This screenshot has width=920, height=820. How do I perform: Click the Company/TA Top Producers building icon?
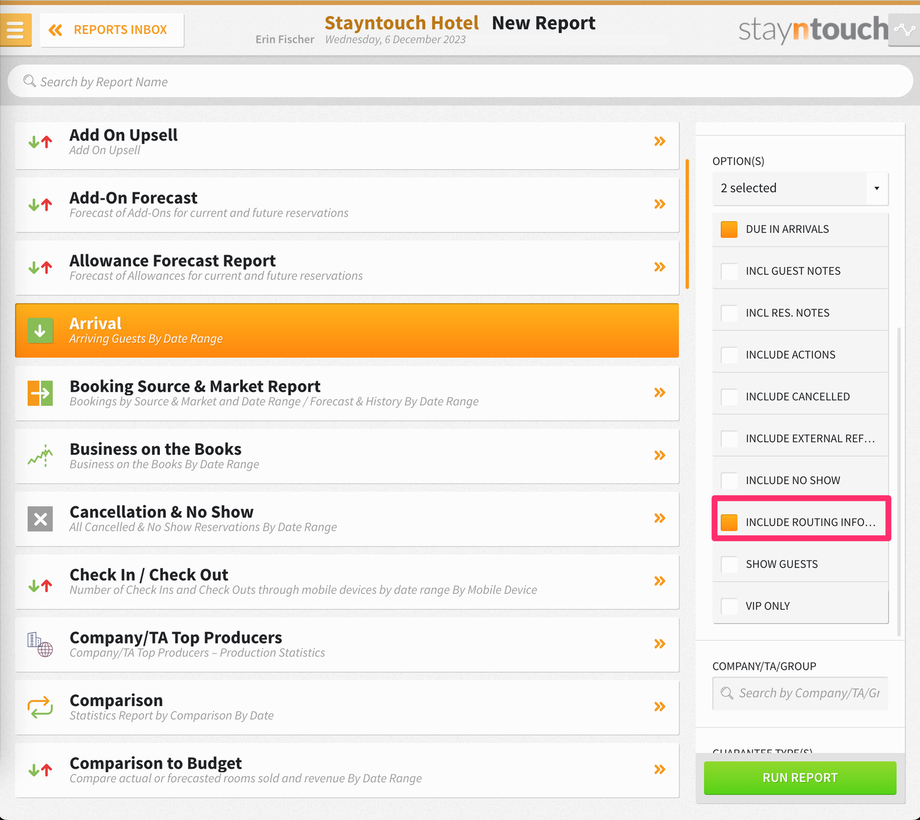[40, 644]
